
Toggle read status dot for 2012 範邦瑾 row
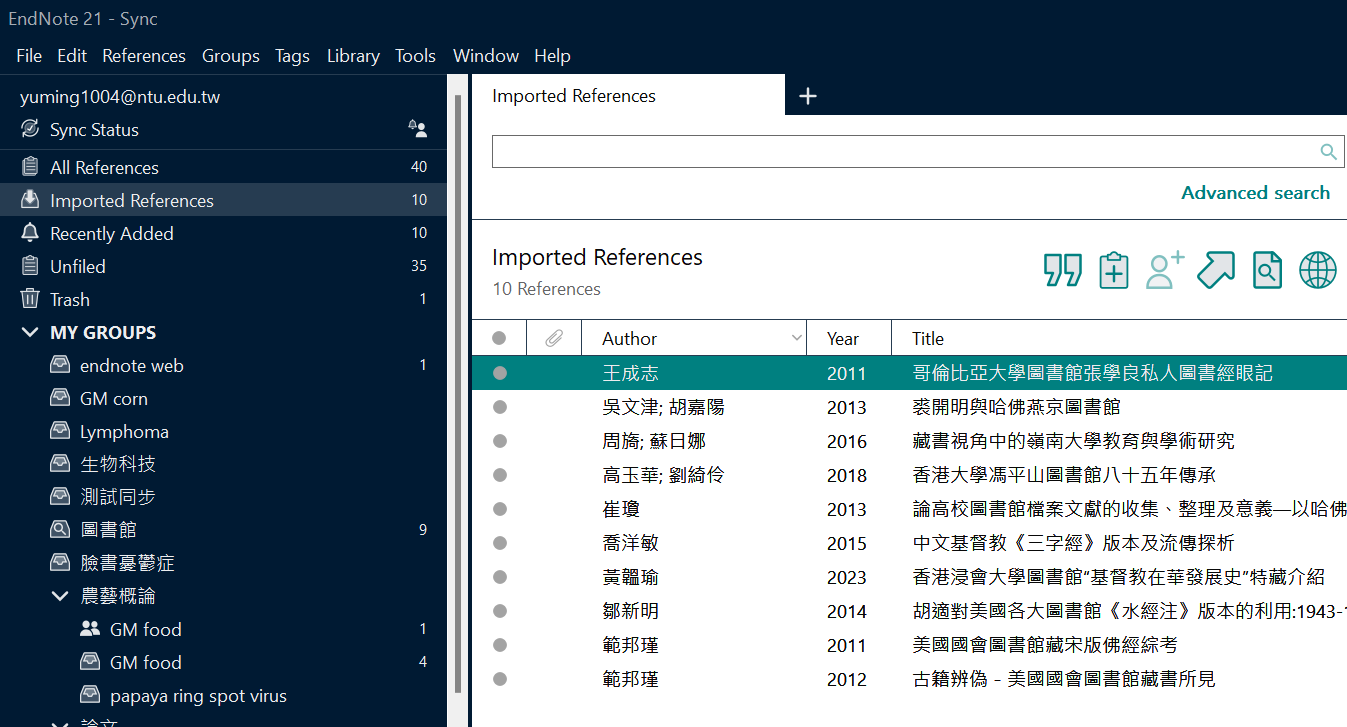click(x=500, y=679)
